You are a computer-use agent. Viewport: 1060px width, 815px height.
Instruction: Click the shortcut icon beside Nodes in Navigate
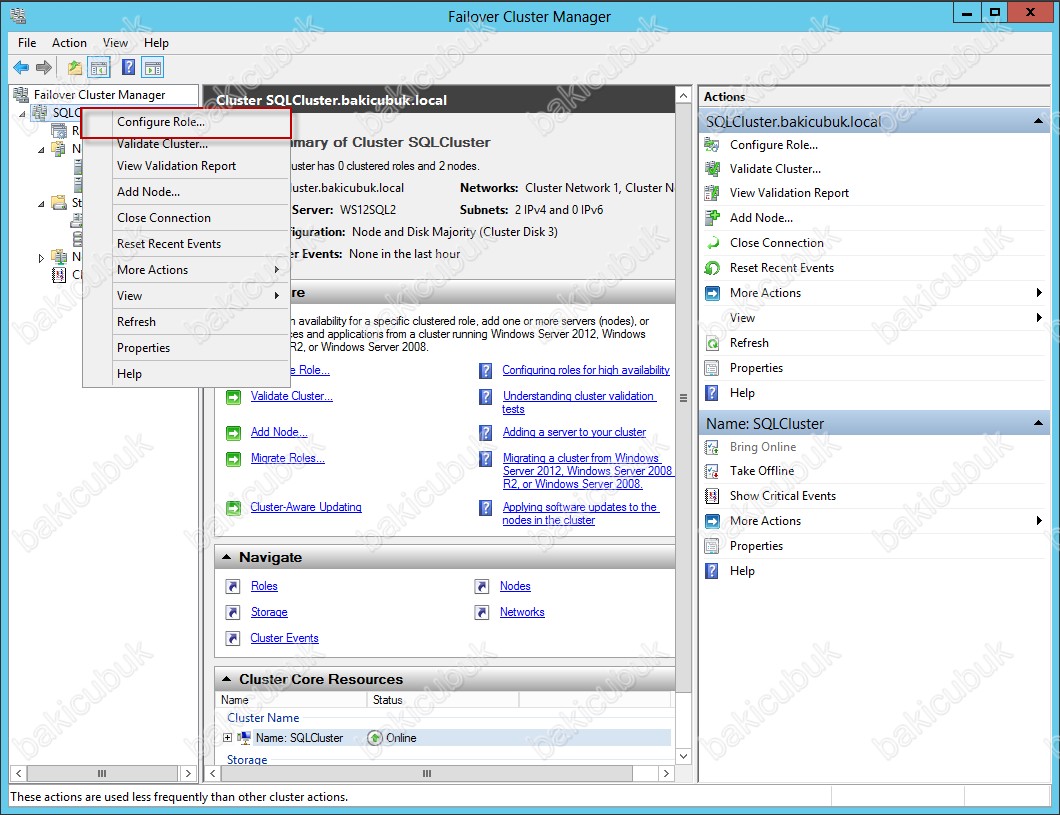click(481, 587)
